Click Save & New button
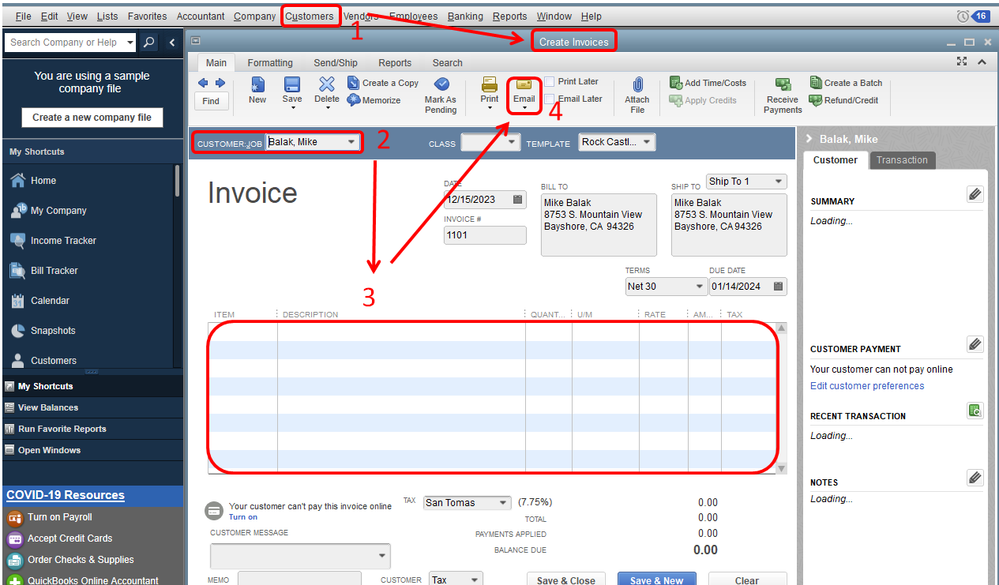Screen dimensions: 999x585 tap(656, 580)
